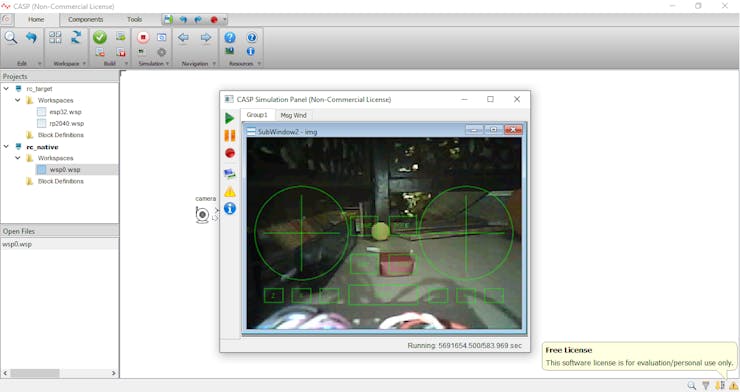Select Block Definitions under rc_native
The width and height of the screenshot is (740, 392).
coord(60,181)
